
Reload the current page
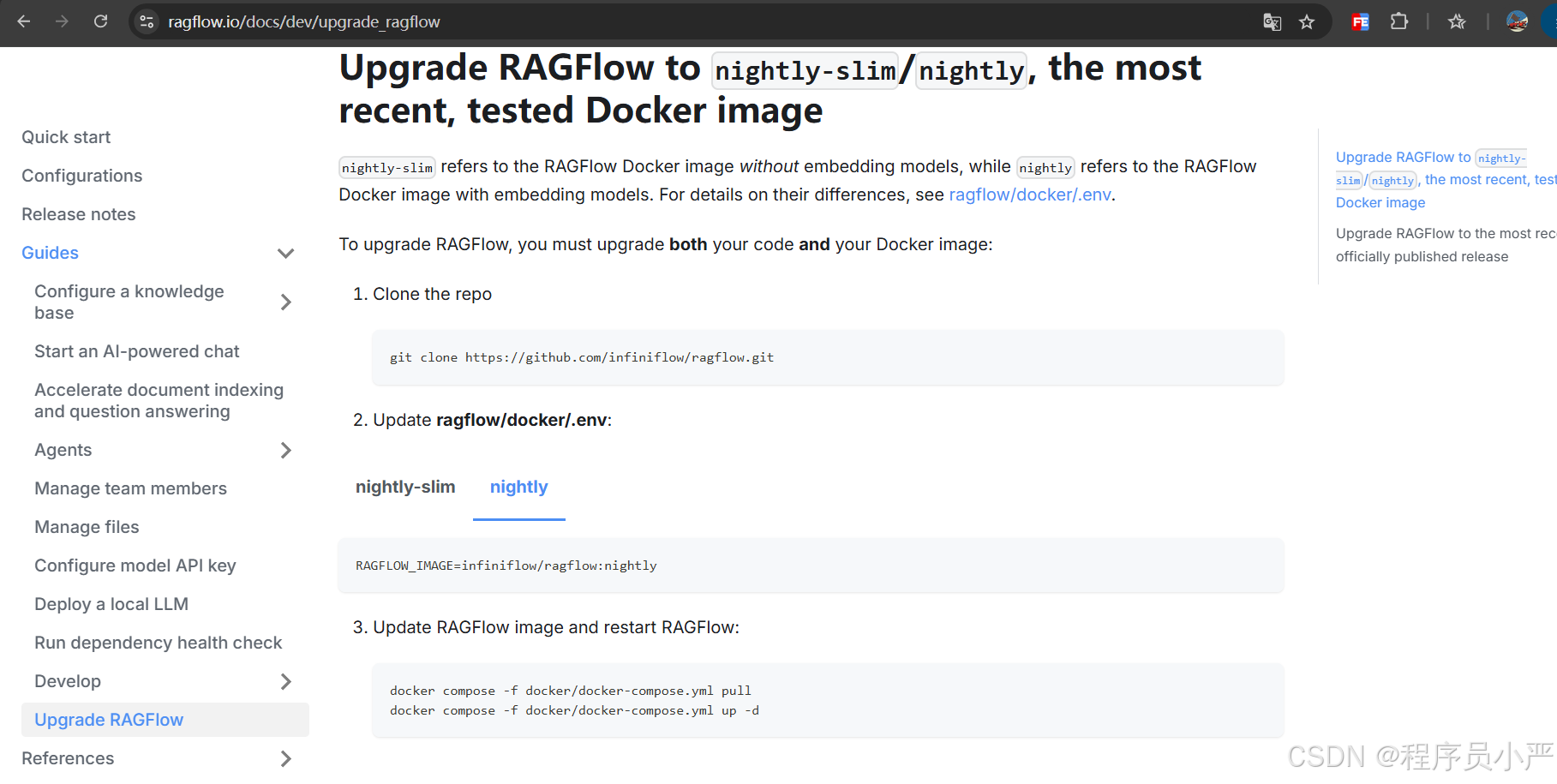coord(100,21)
